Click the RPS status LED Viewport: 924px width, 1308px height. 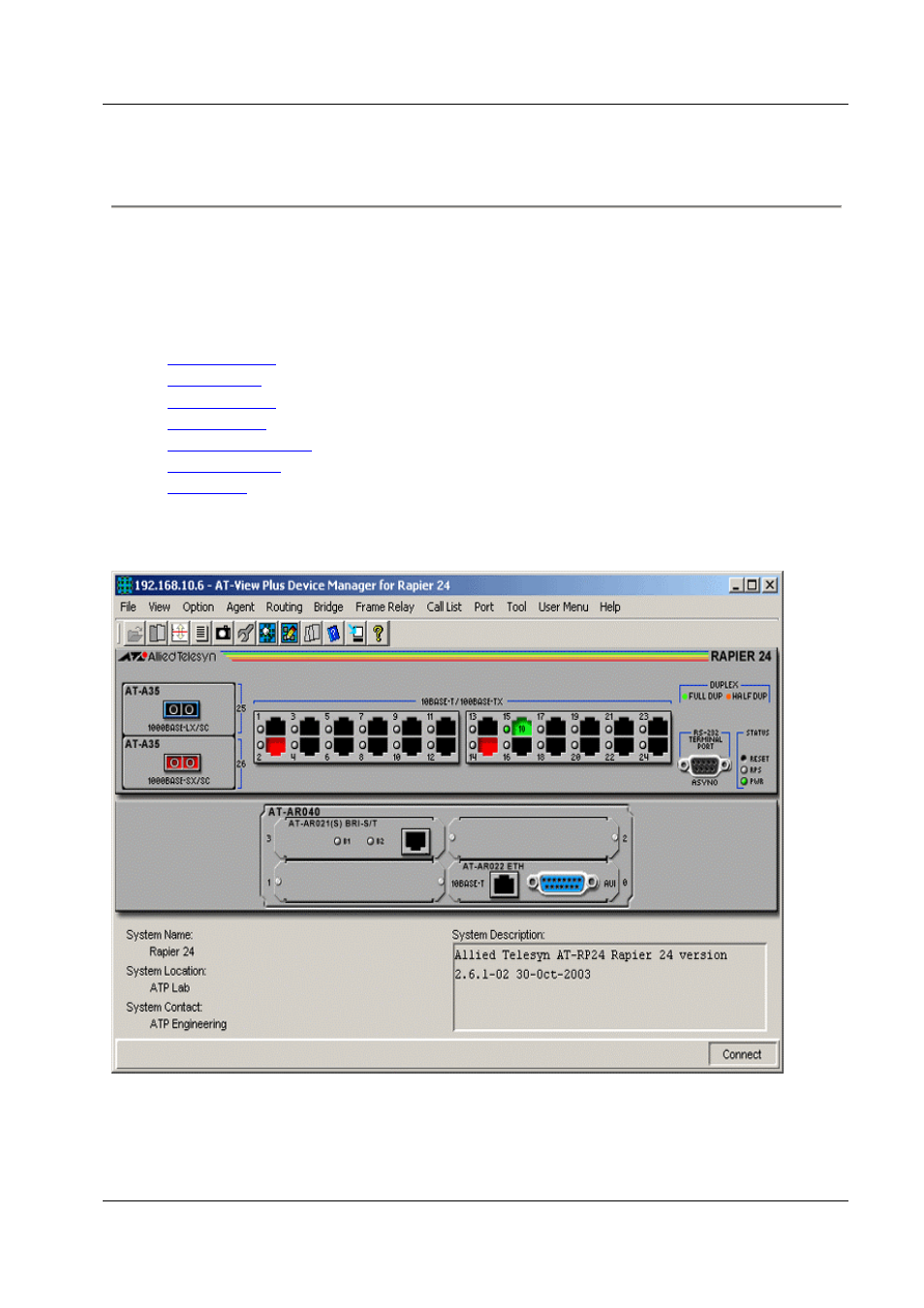pos(744,770)
